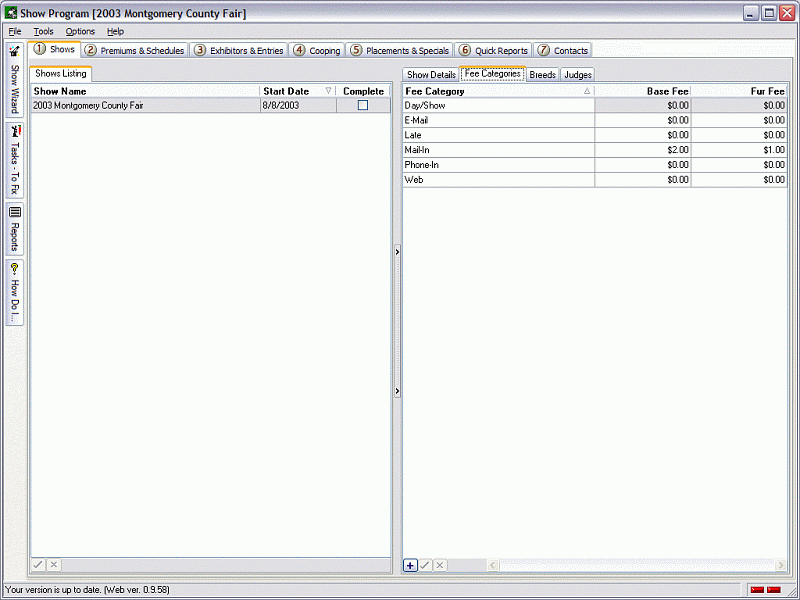Open the File menu

click(x=15, y=32)
